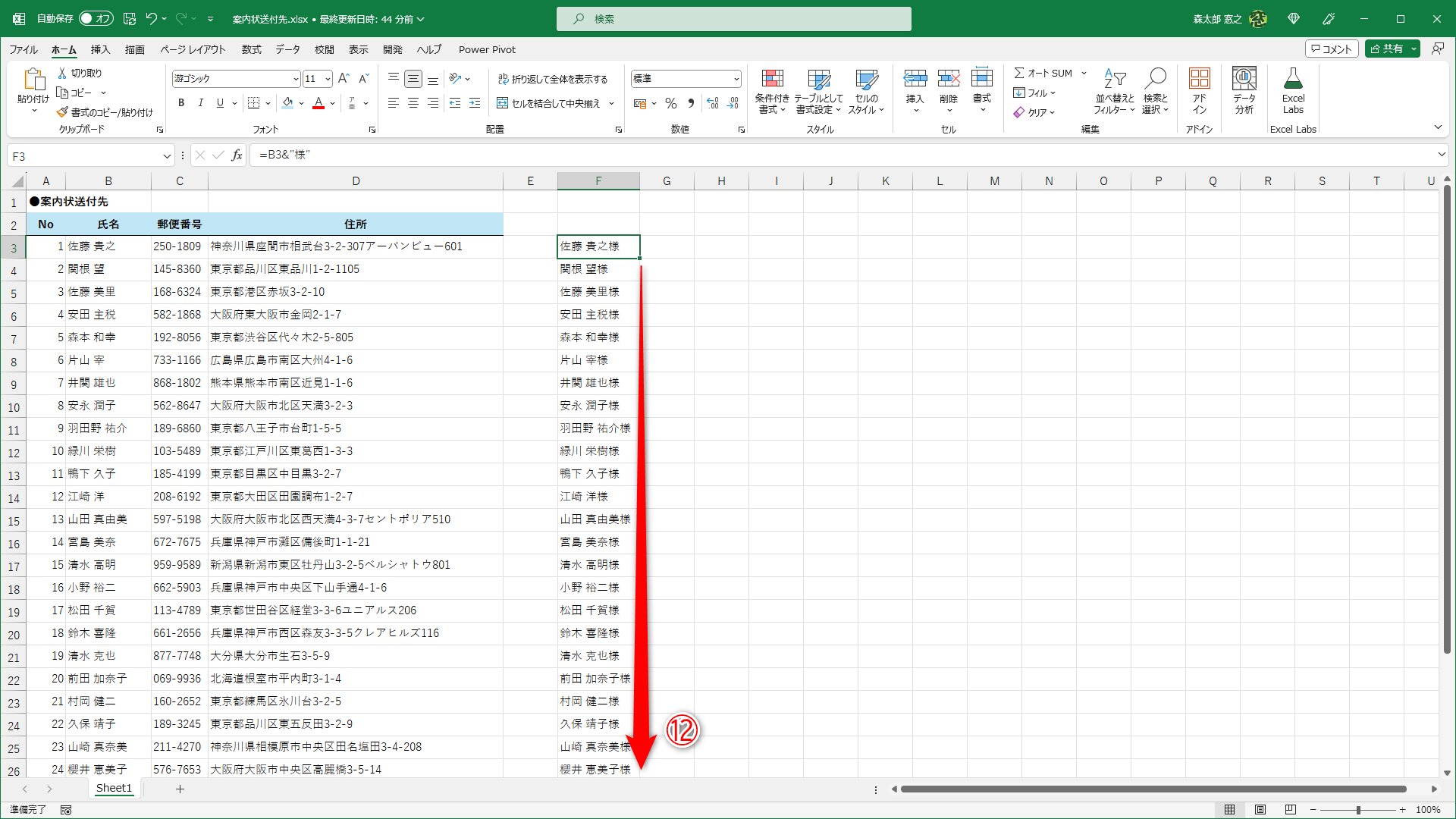
Task: Open 検索と選択 in the editing group
Action: point(1154,91)
